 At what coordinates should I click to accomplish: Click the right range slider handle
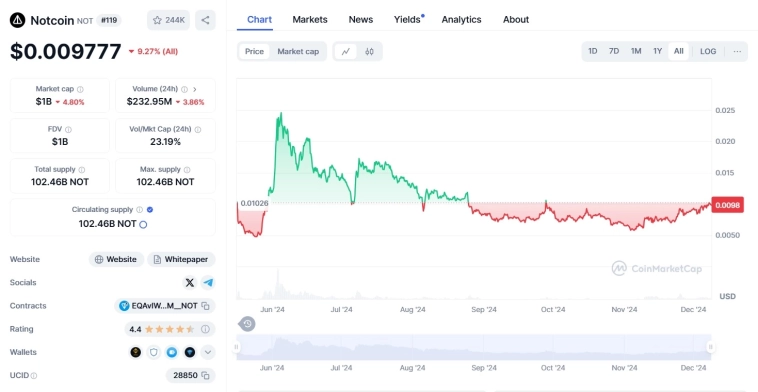[711, 347]
